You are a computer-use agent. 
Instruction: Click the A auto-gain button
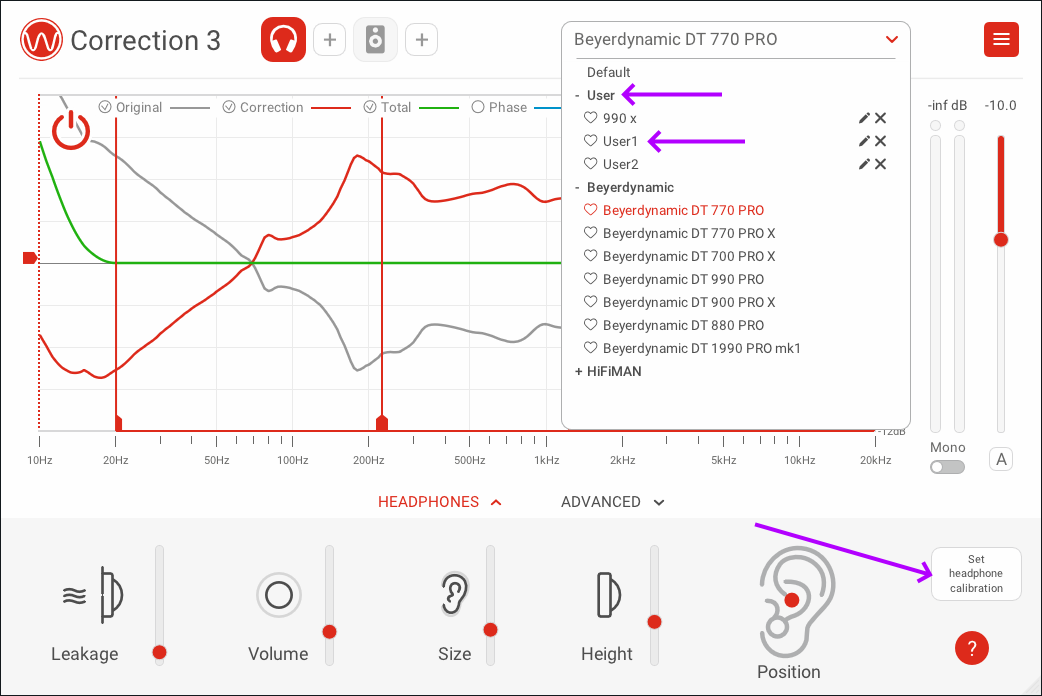(x=1001, y=460)
